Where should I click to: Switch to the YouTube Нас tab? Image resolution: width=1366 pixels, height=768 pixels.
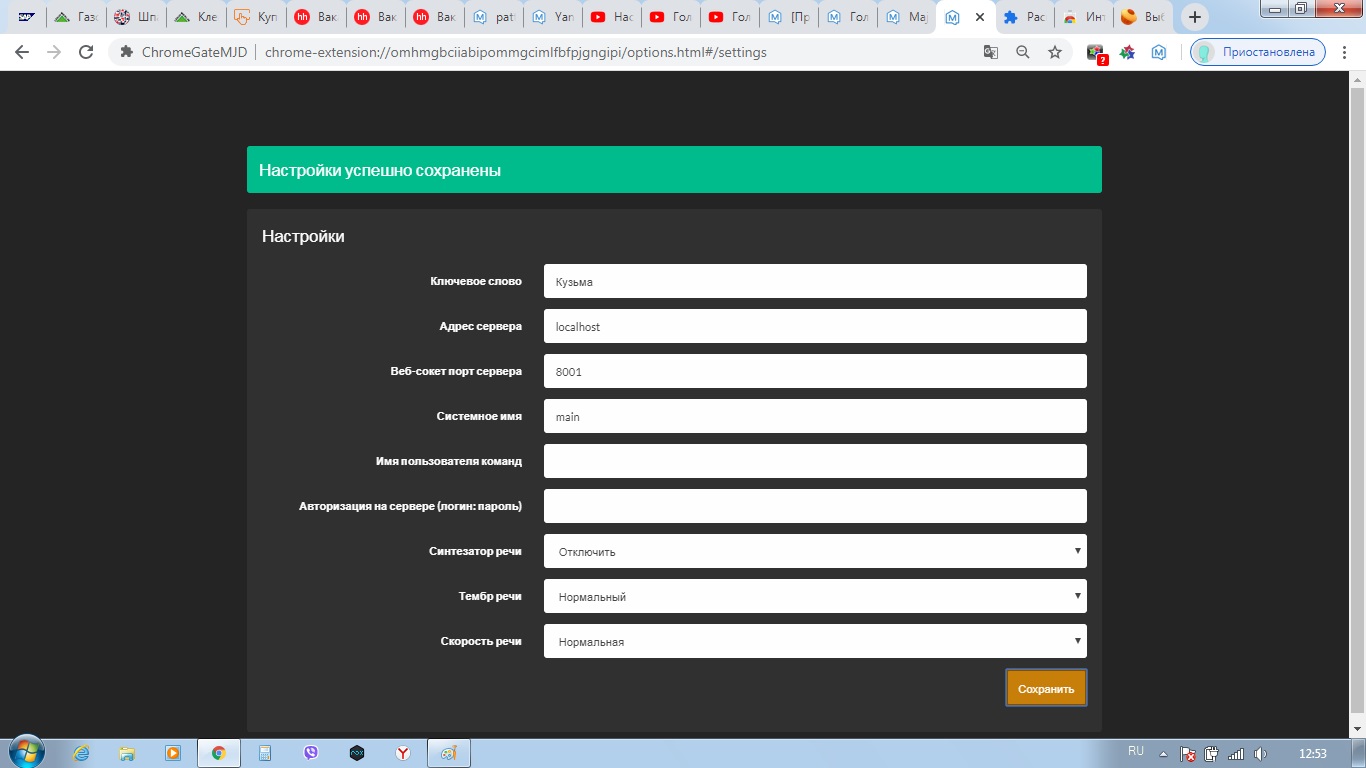pos(612,17)
